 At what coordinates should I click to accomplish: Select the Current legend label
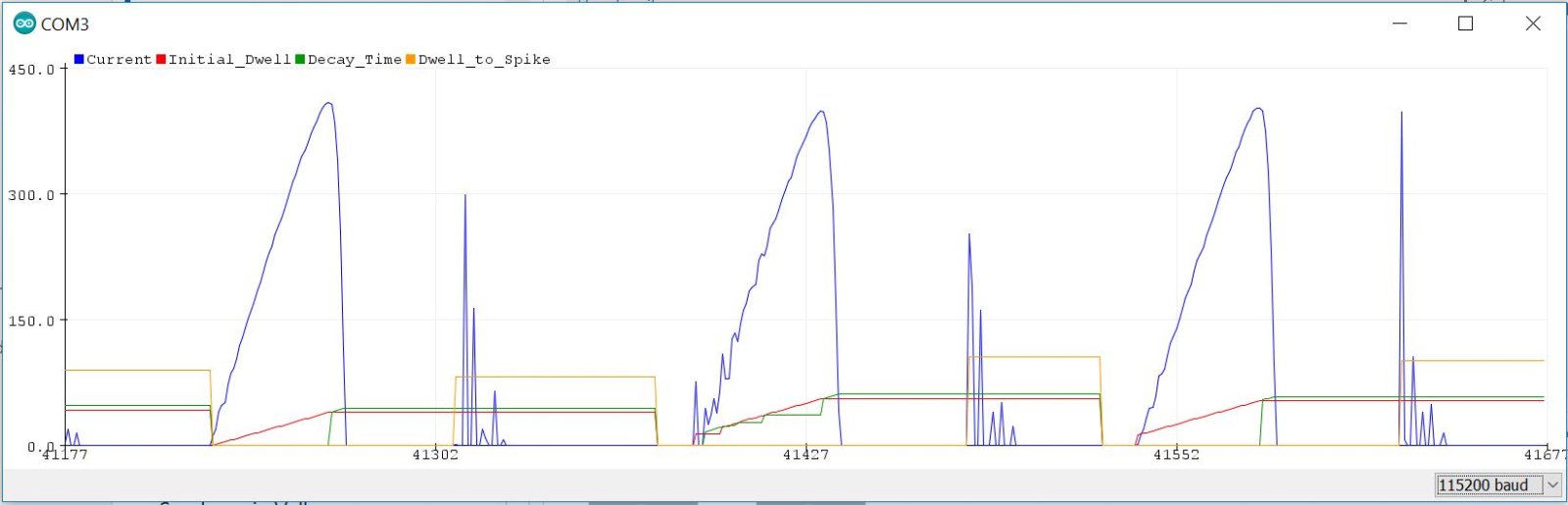(119, 60)
